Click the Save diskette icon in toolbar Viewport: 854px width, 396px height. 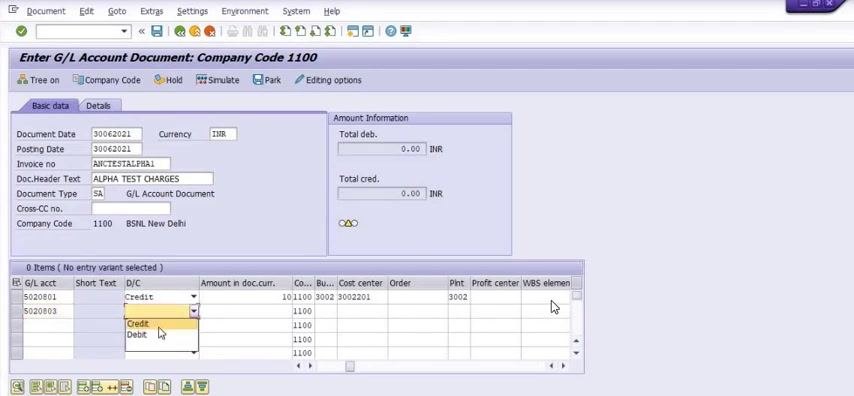tap(157, 32)
